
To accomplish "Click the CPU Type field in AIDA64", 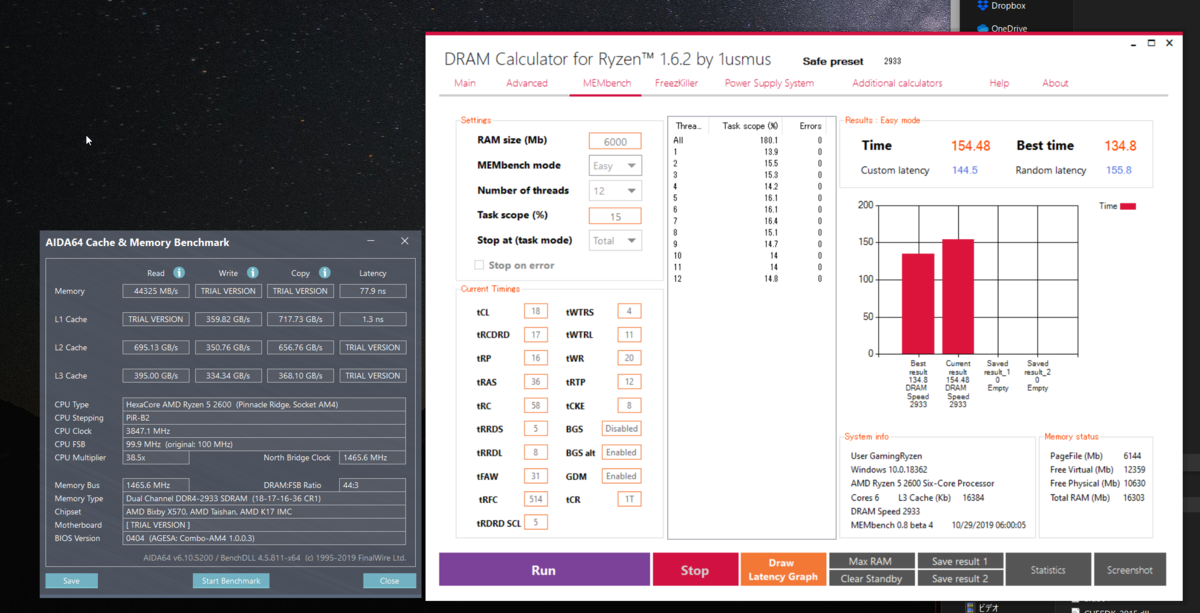I will pyautogui.click(x=264, y=405).
